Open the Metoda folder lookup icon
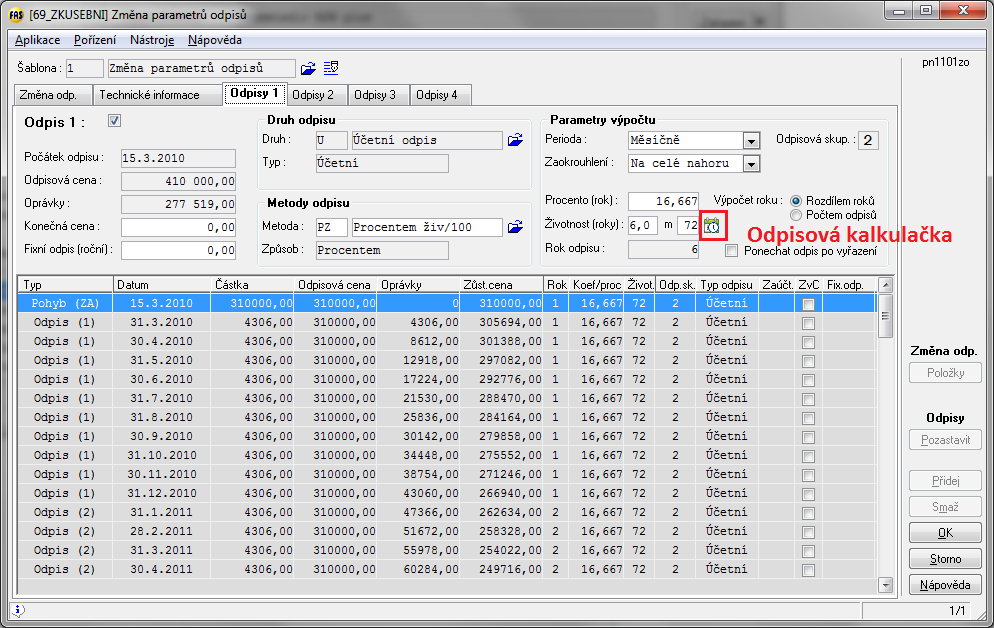Viewport: 994px width, 628px height. [x=515, y=227]
